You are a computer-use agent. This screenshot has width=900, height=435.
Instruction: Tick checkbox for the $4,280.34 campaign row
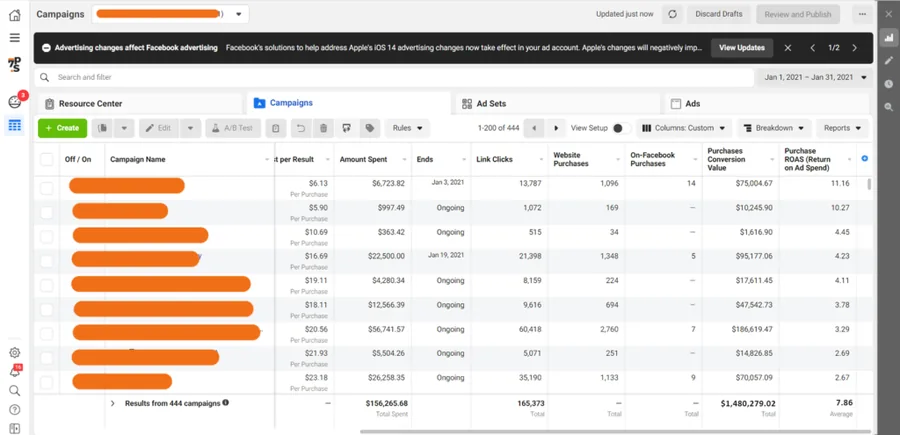click(46, 285)
